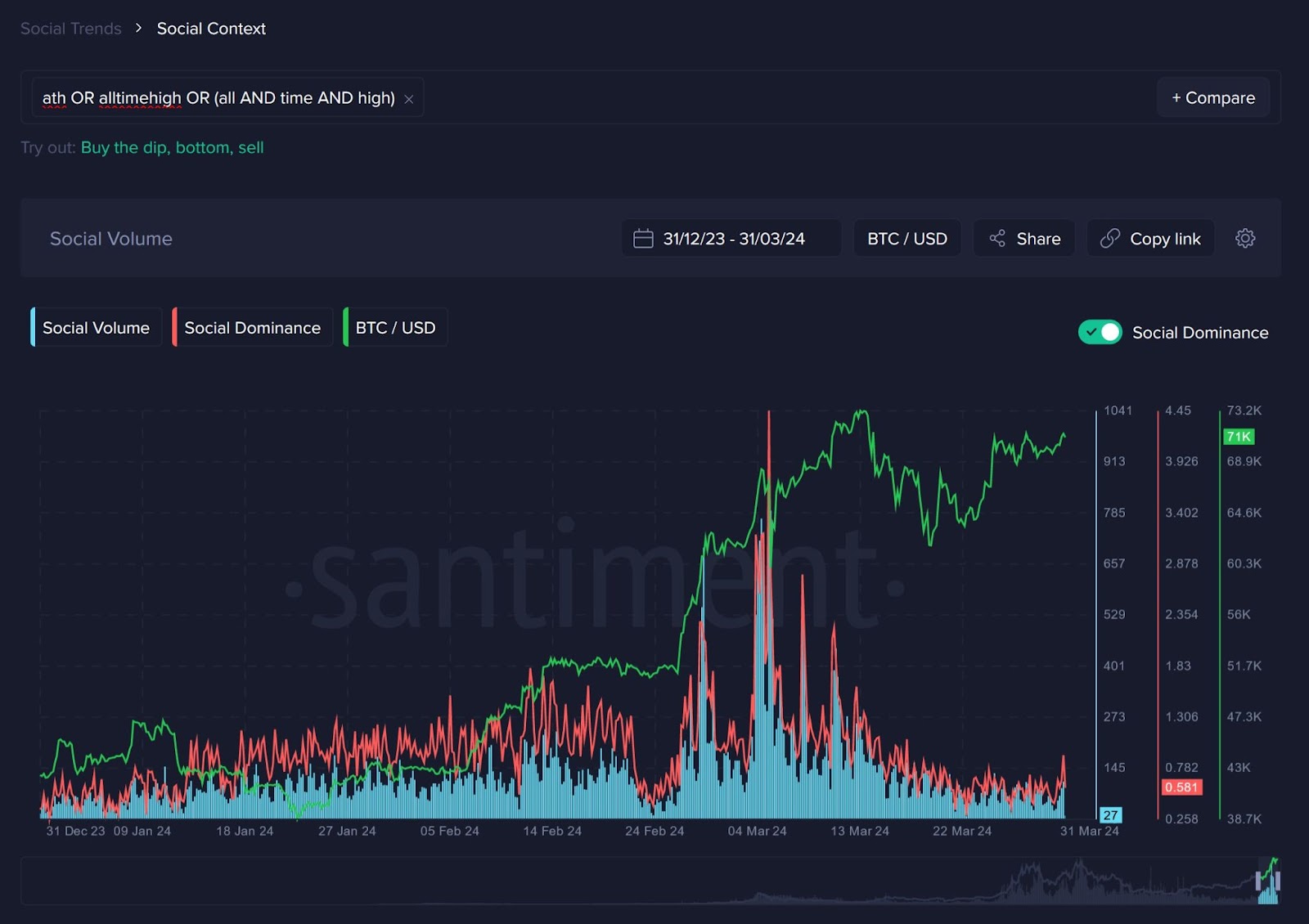Click the breadcrumb chevron separator

pos(139,28)
